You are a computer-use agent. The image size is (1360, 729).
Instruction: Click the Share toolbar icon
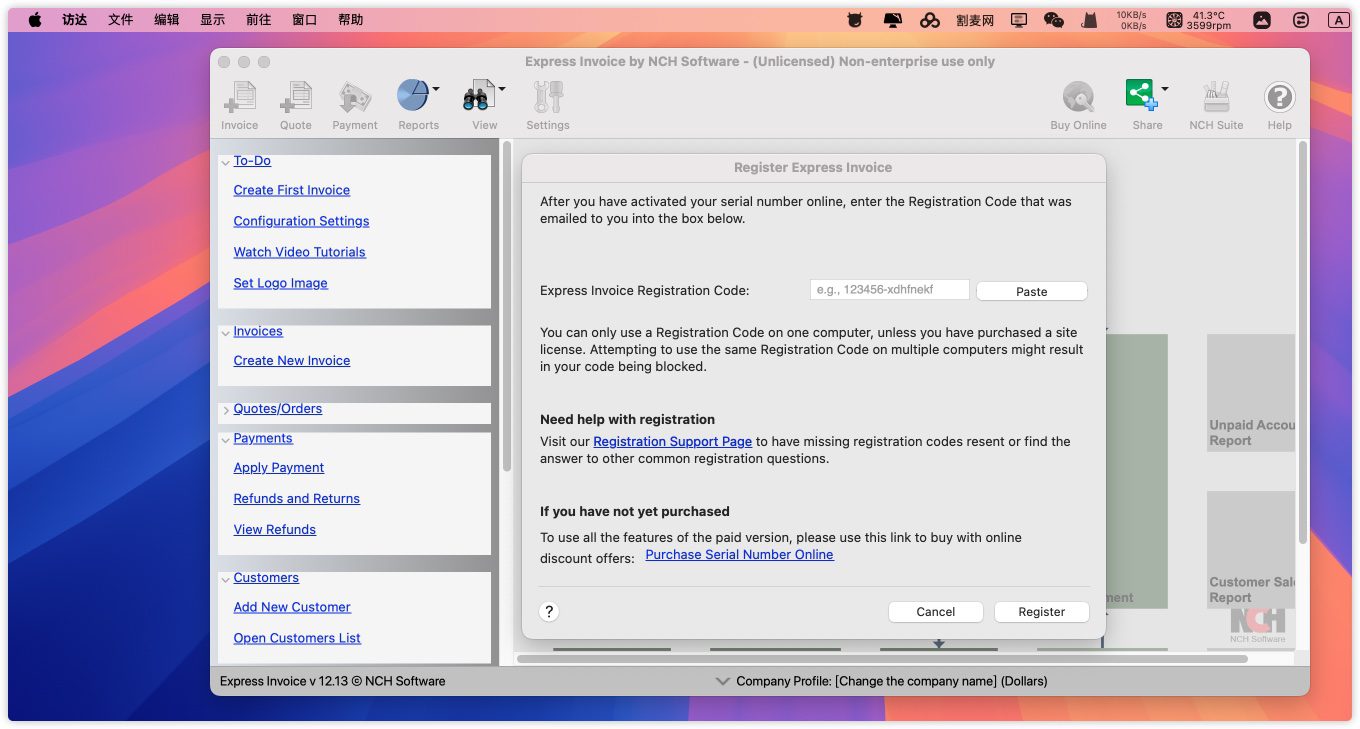click(x=1141, y=96)
